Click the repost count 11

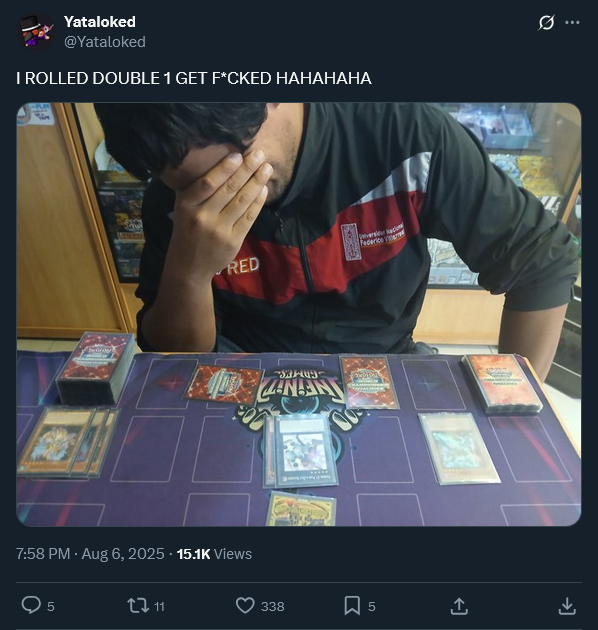click(160, 606)
